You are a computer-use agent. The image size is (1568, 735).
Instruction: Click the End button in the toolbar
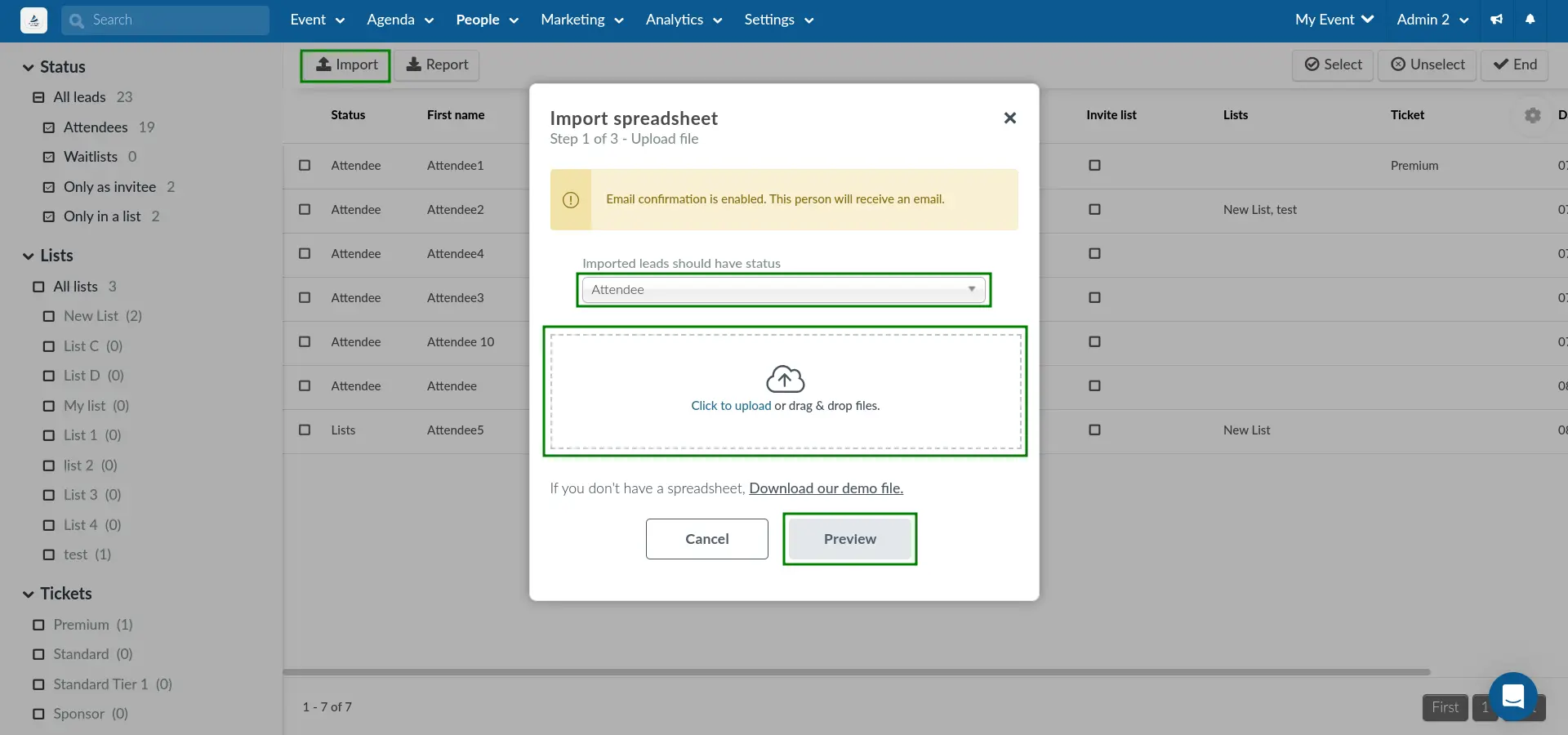[1515, 65]
